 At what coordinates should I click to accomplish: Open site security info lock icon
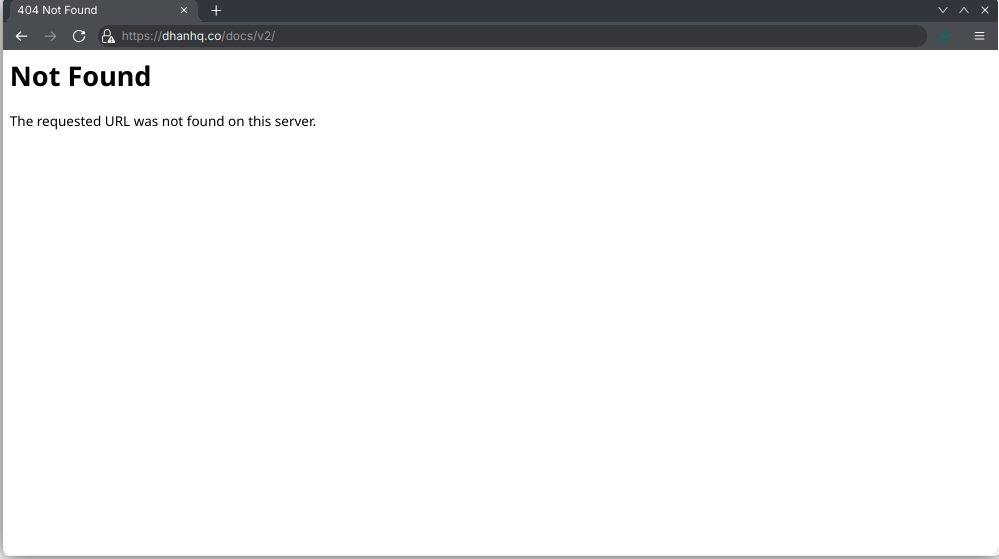(x=108, y=36)
